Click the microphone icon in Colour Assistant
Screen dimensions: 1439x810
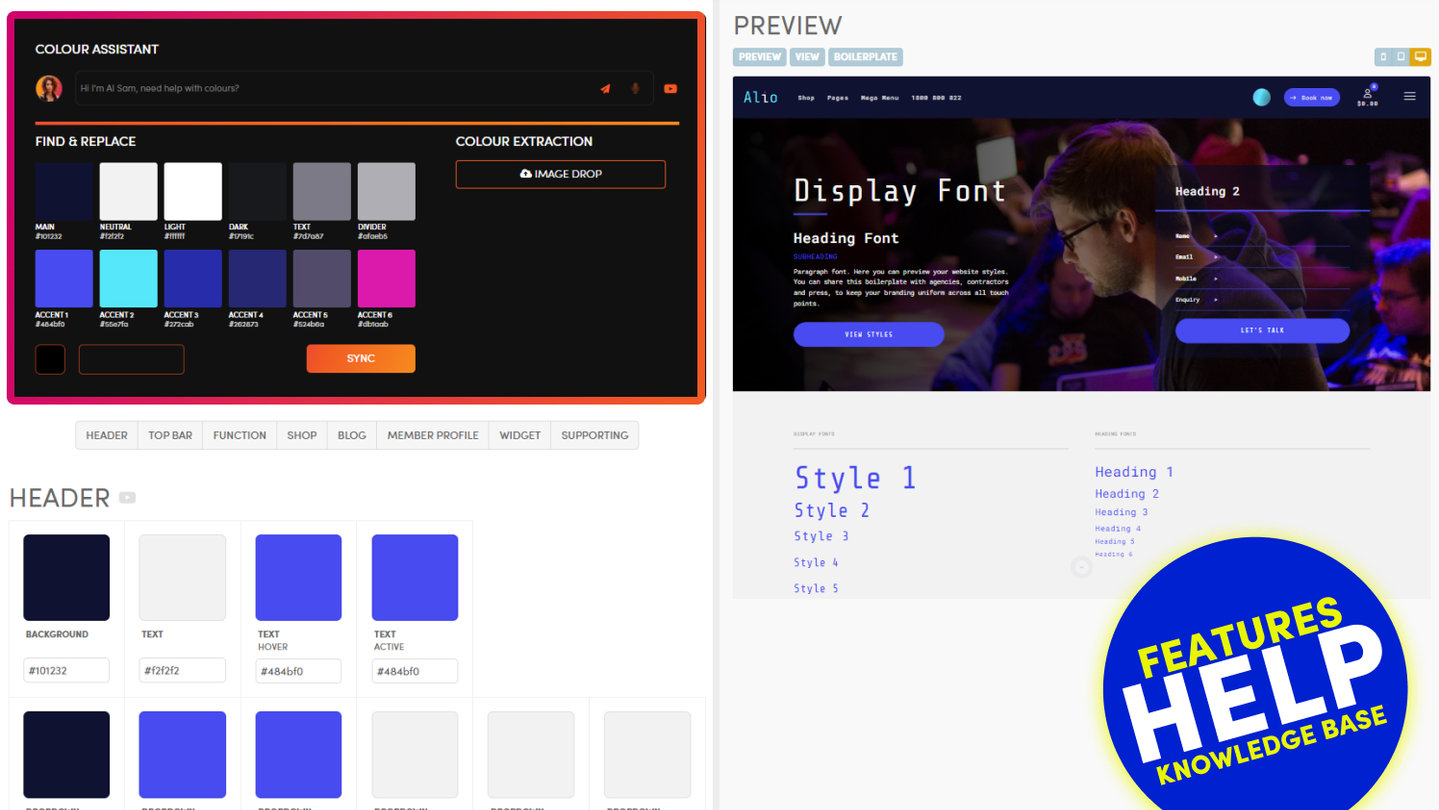[x=634, y=89]
